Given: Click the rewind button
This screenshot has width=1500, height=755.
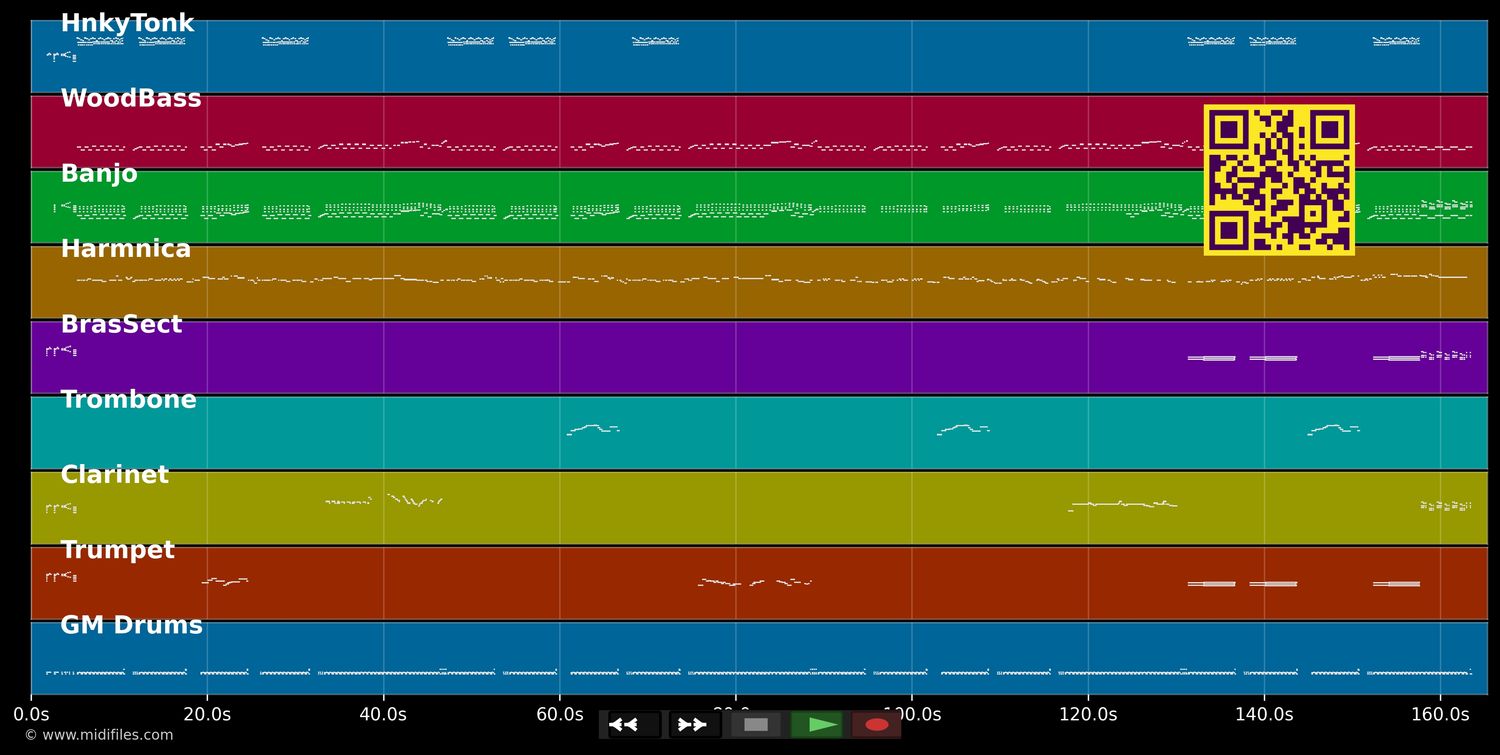Looking at the screenshot, I should coord(633,725).
